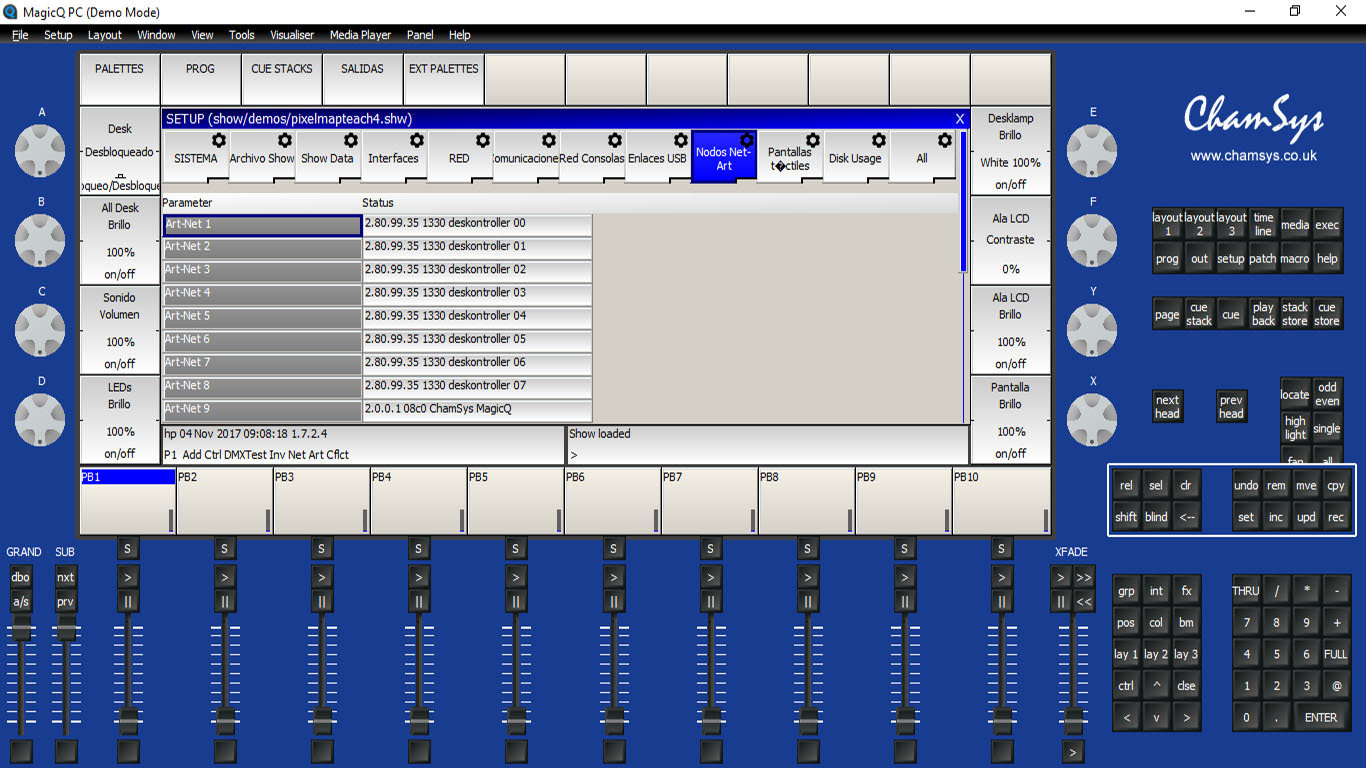Click the rec record button
This screenshot has width=1366, height=768.
point(1336,517)
